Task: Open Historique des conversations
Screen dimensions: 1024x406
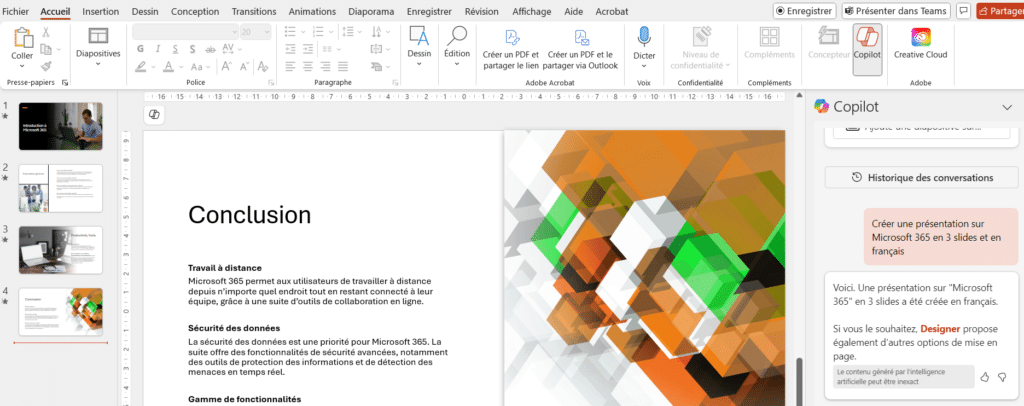Action: [x=921, y=178]
